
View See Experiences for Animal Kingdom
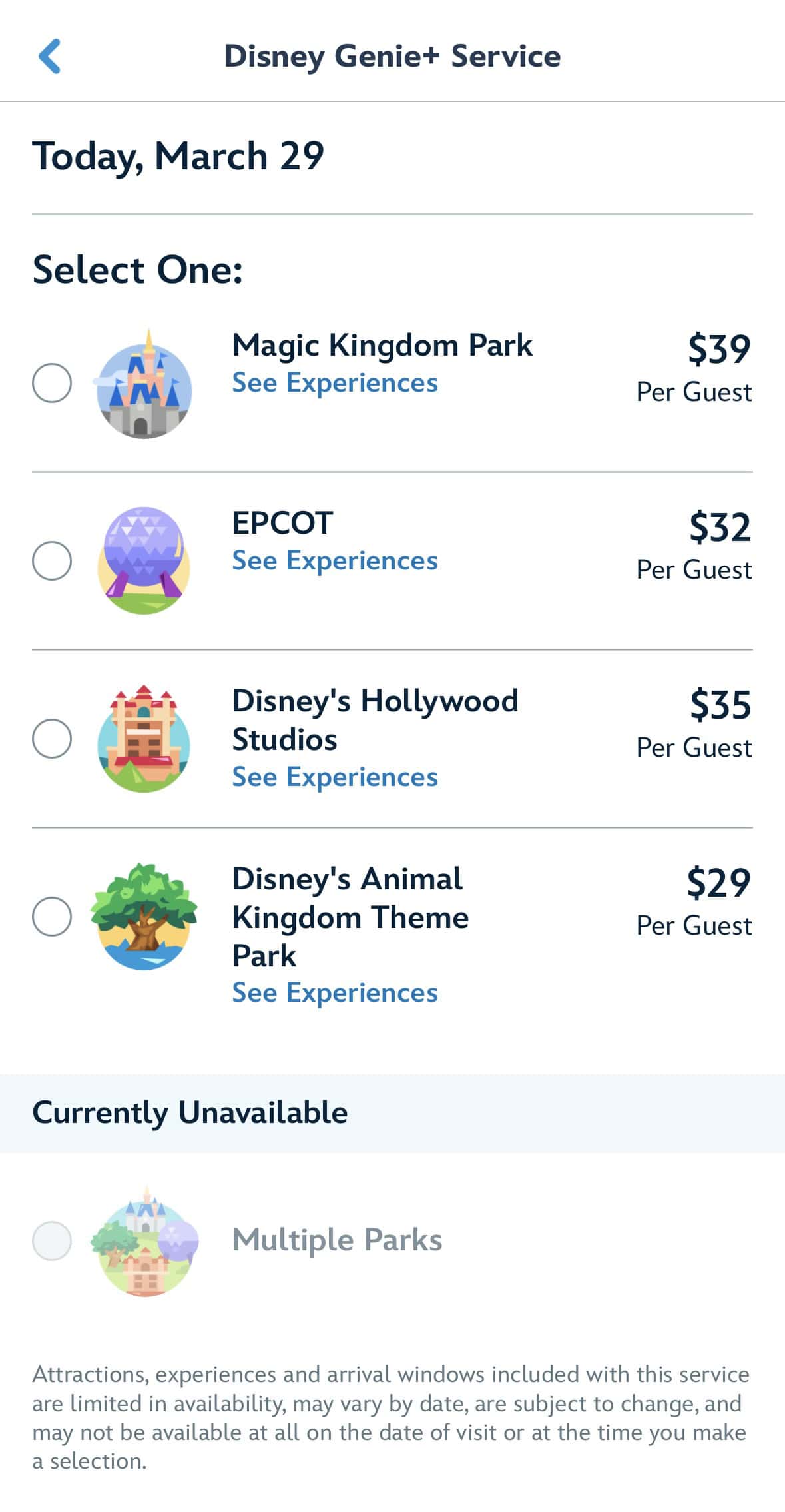[334, 993]
